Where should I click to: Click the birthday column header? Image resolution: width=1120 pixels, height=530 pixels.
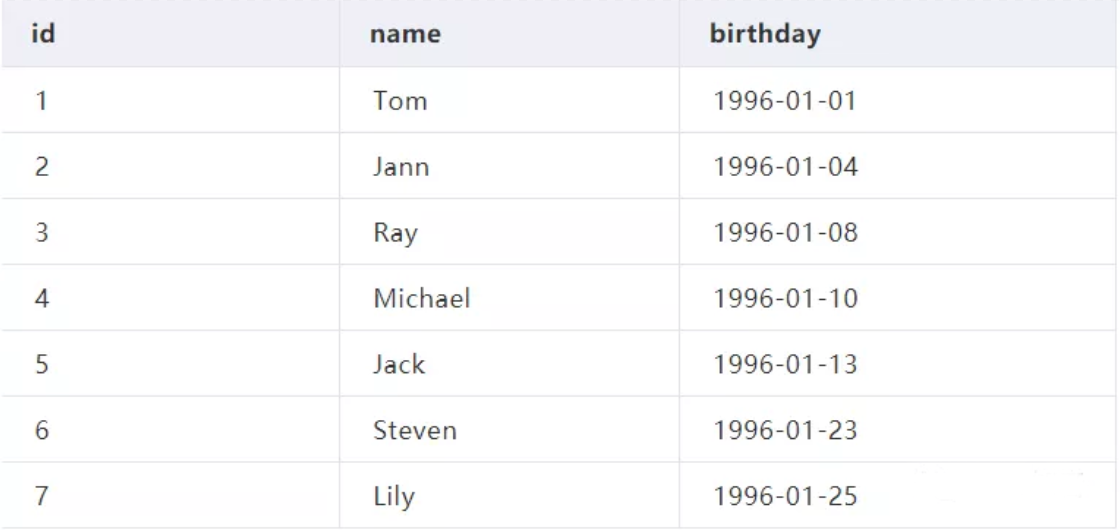point(765,34)
